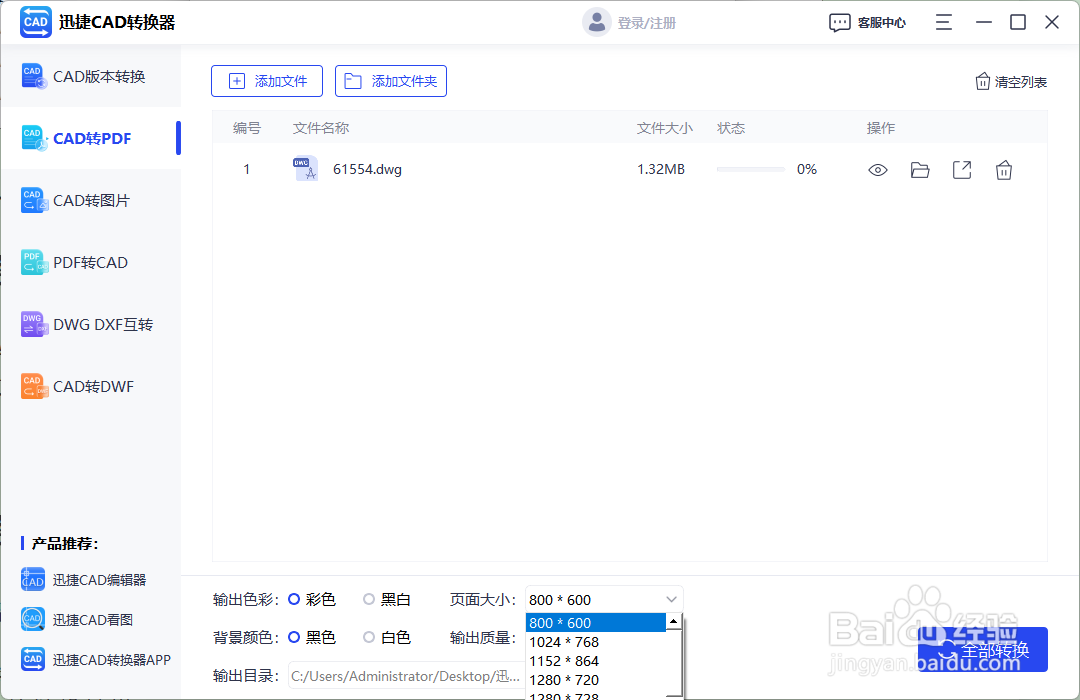
Task: Click the 迅捷CAD转换器APP icon
Action: 33,659
